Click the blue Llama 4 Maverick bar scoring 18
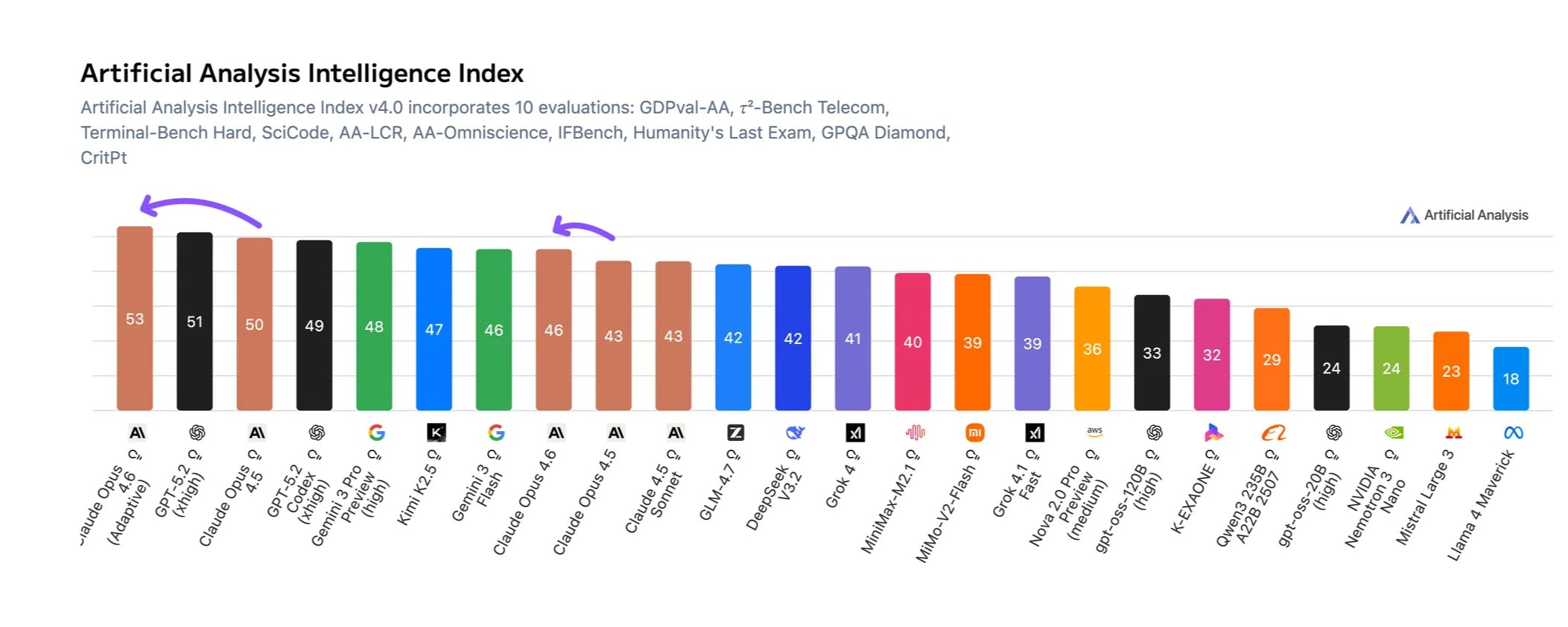Image resolution: width=1568 pixels, height=627 pixels. coord(1511,378)
